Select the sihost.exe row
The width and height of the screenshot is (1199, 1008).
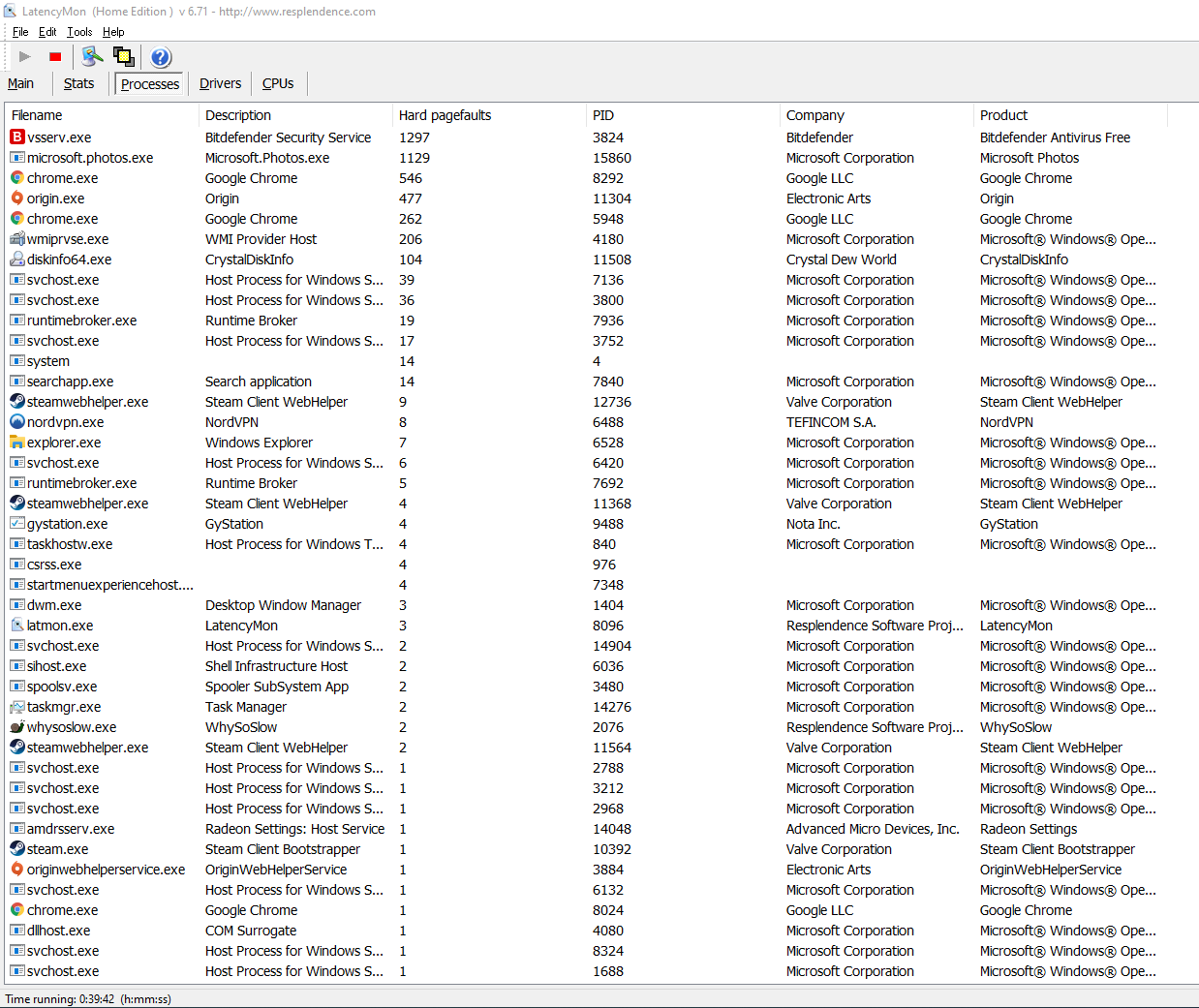click(600, 666)
